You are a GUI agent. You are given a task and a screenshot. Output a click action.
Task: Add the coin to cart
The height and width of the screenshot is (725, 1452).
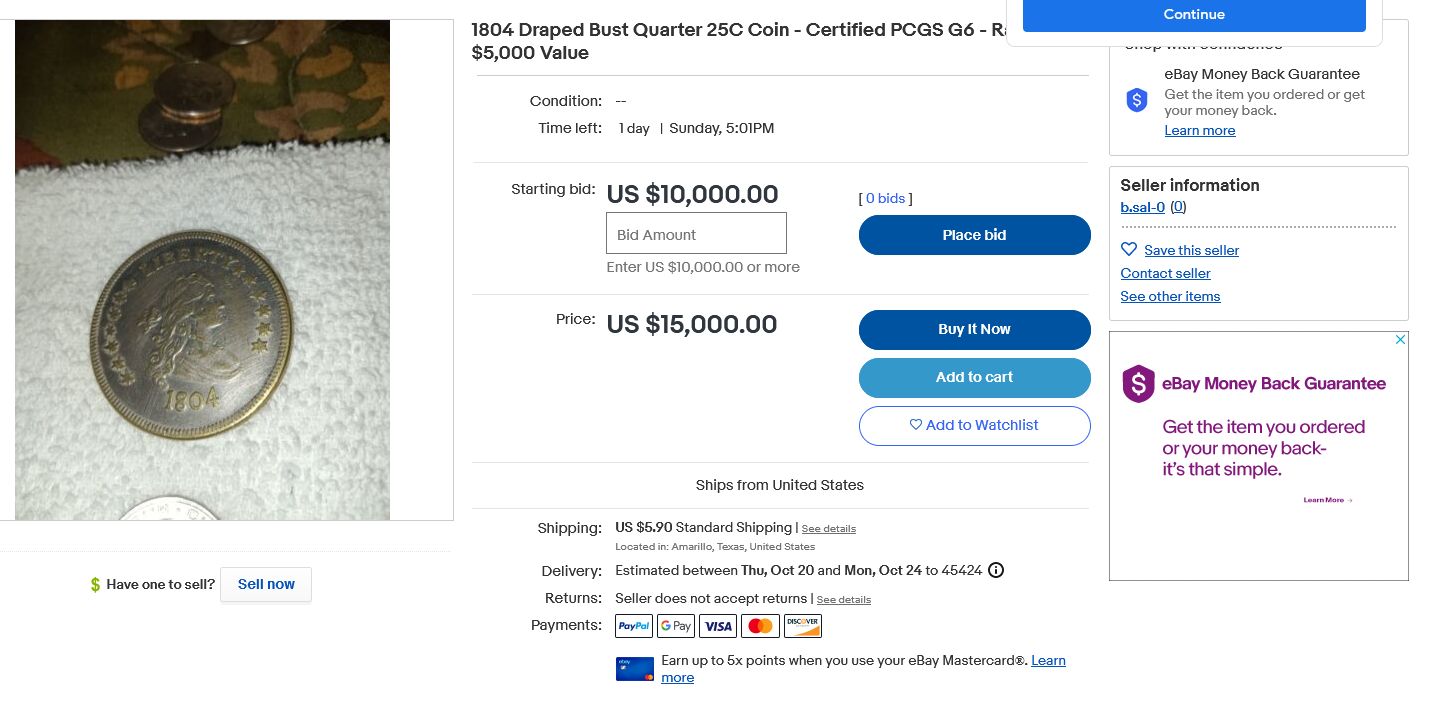(x=974, y=378)
